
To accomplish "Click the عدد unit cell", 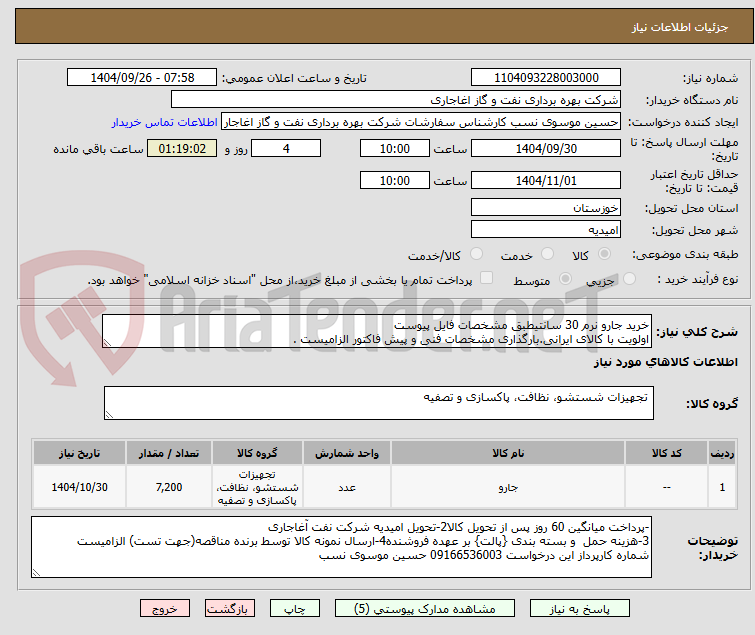I will (347, 487).
